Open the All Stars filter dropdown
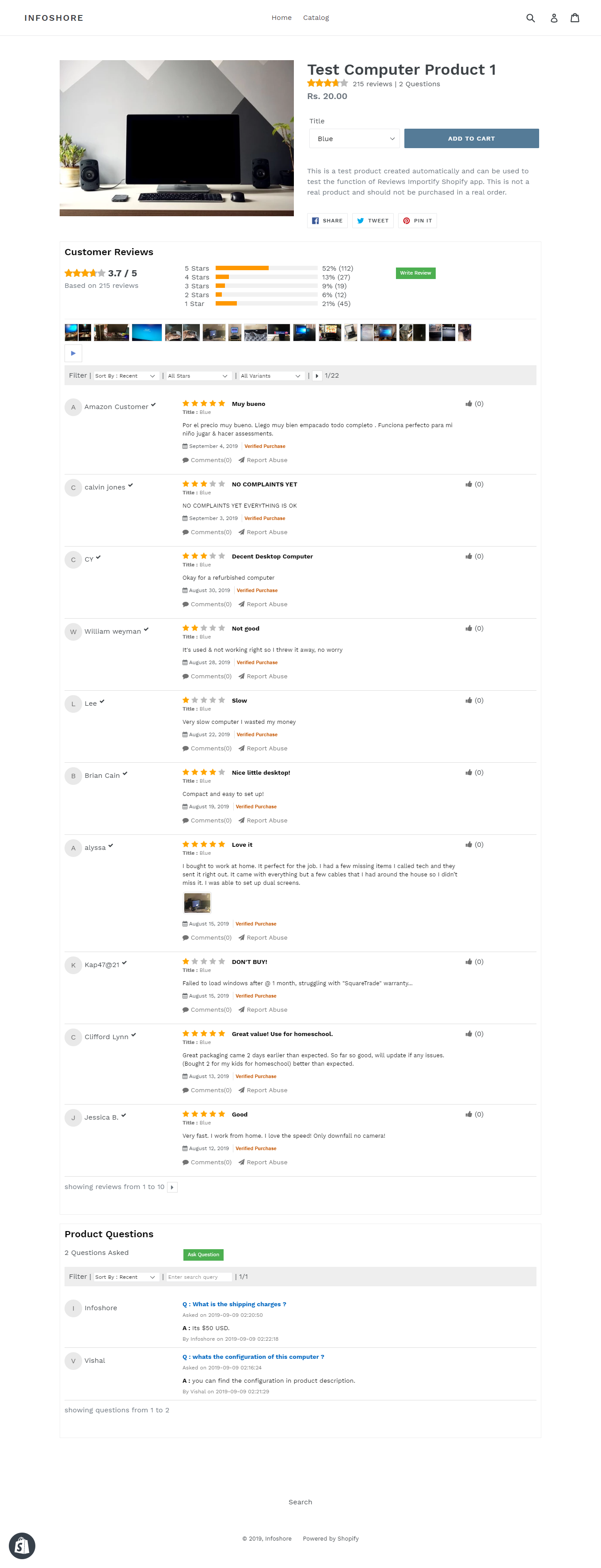 [199, 376]
